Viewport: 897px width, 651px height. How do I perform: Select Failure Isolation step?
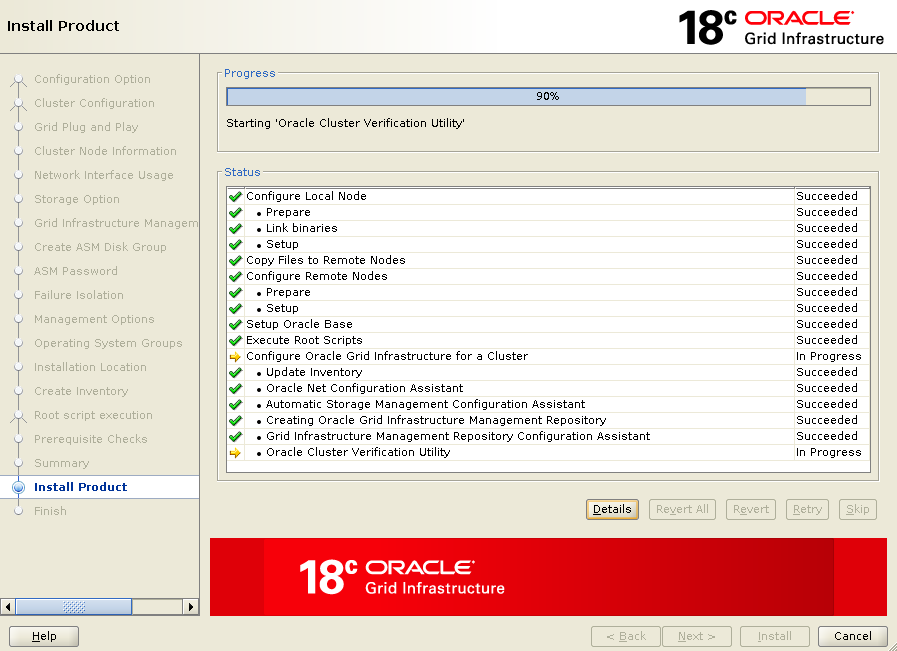click(78, 295)
